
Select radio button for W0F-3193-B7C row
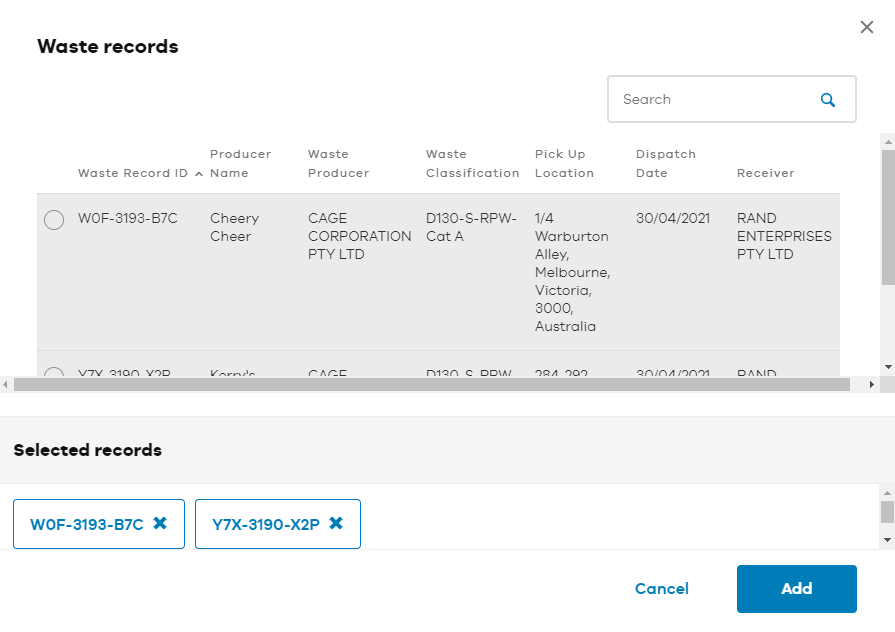54,220
